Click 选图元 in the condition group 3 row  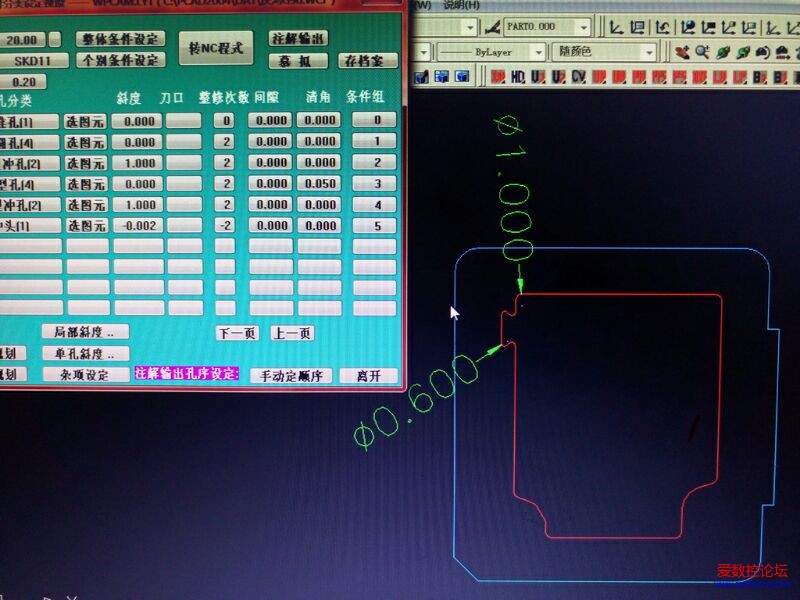pyautogui.click(x=86, y=184)
